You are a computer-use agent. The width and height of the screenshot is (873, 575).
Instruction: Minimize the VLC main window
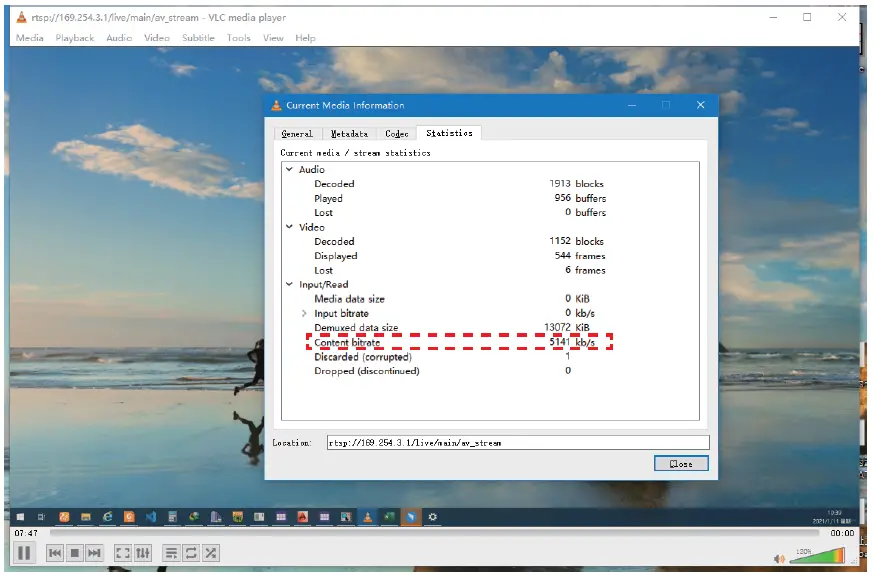coord(773,17)
